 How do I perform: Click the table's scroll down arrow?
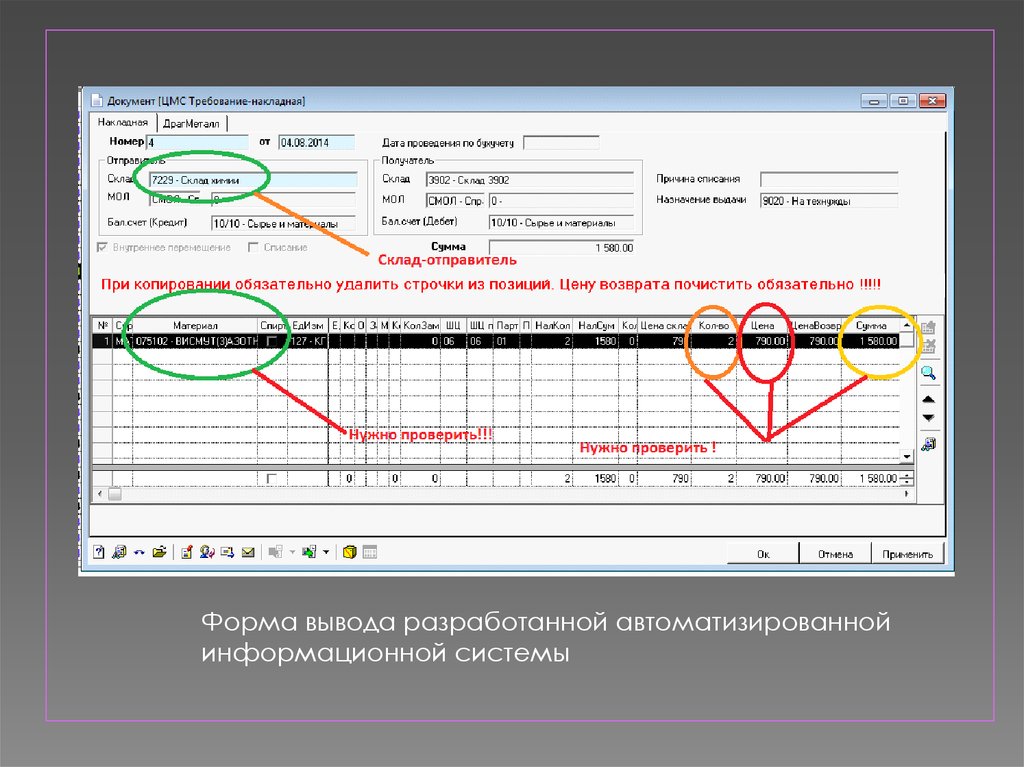pos(908,456)
